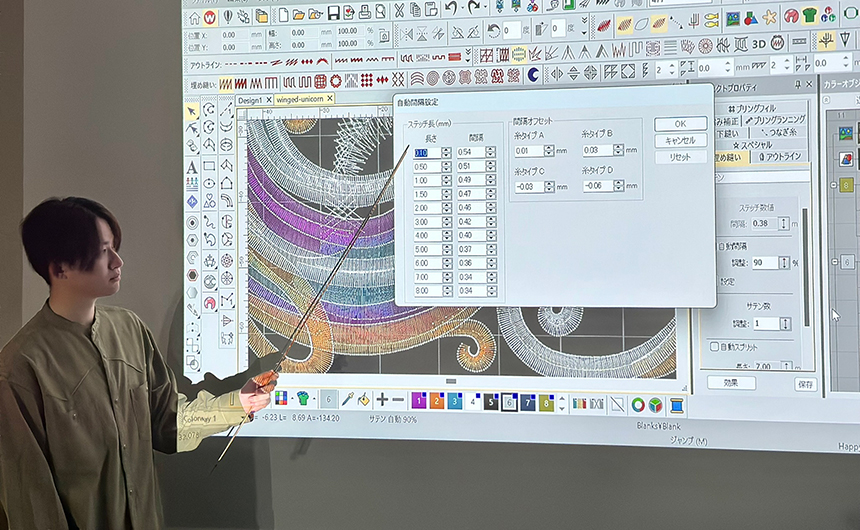Open the スペシャル properties tab
The image size is (860, 530).
pos(752,145)
